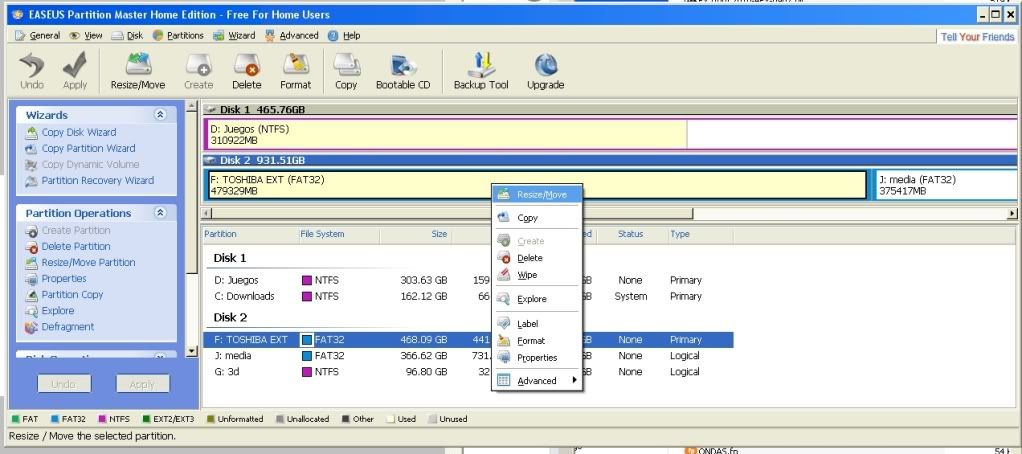The height and width of the screenshot is (454, 1022).
Task: Sort by Size column header
Action: [x=415, y=234]
